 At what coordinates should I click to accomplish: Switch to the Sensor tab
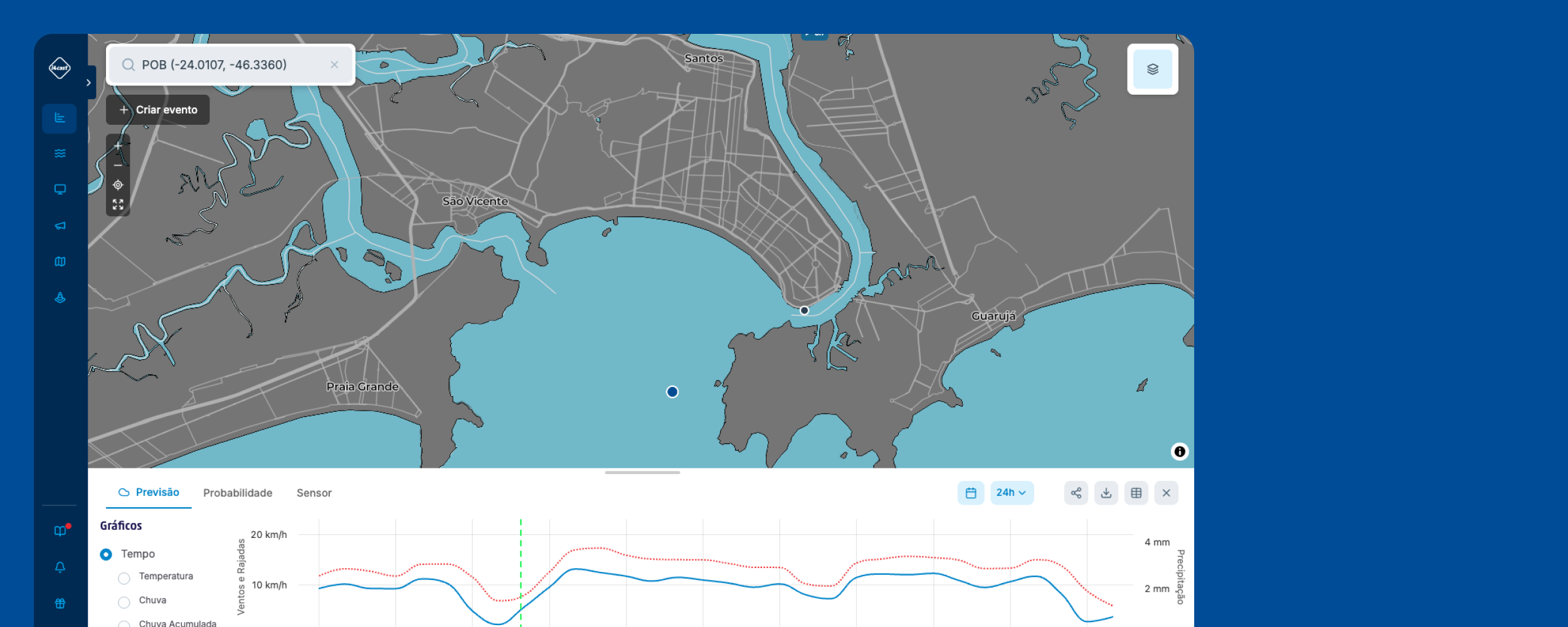pos(314,493)
